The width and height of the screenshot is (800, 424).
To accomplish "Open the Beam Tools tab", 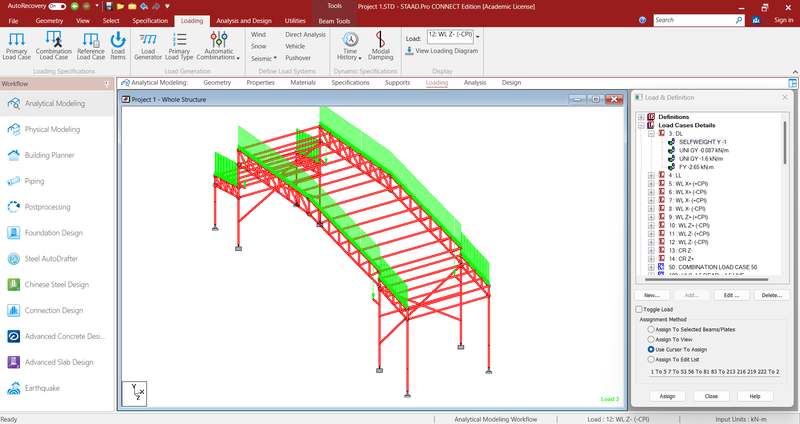I will coord(334,21).
